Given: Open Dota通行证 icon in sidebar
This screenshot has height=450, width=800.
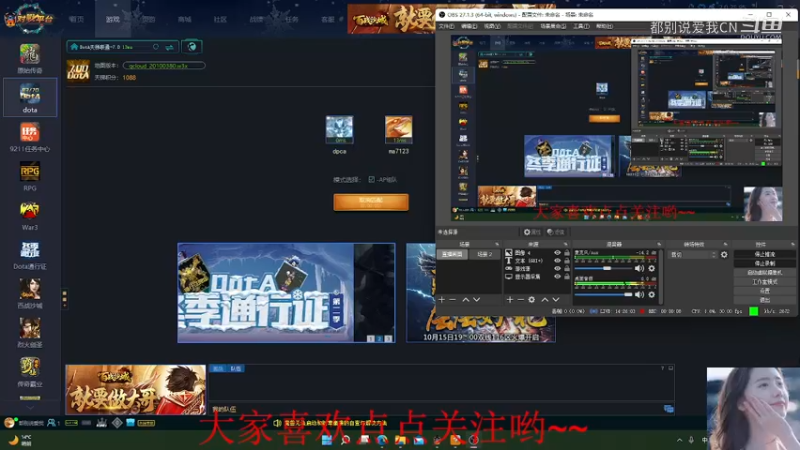Looking at the screenshot, I should (30, 255).
